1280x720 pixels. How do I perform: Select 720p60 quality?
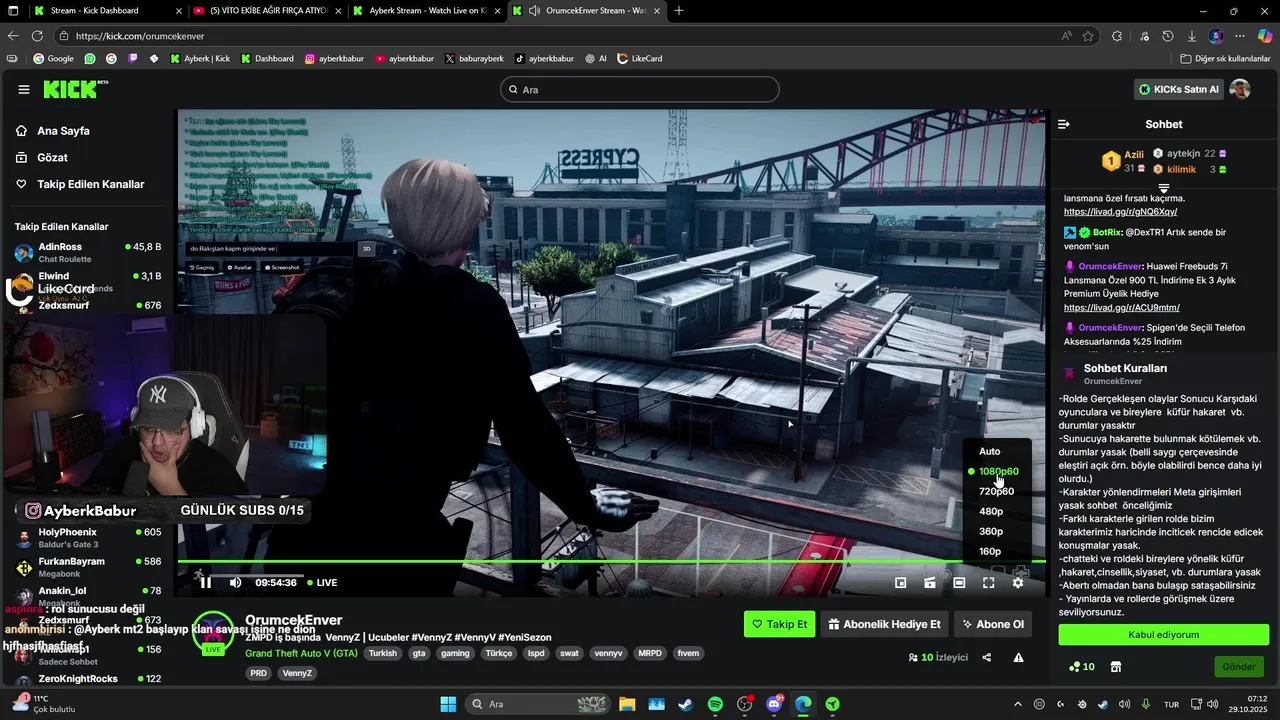pyautogui.click(x=997, y=491)
